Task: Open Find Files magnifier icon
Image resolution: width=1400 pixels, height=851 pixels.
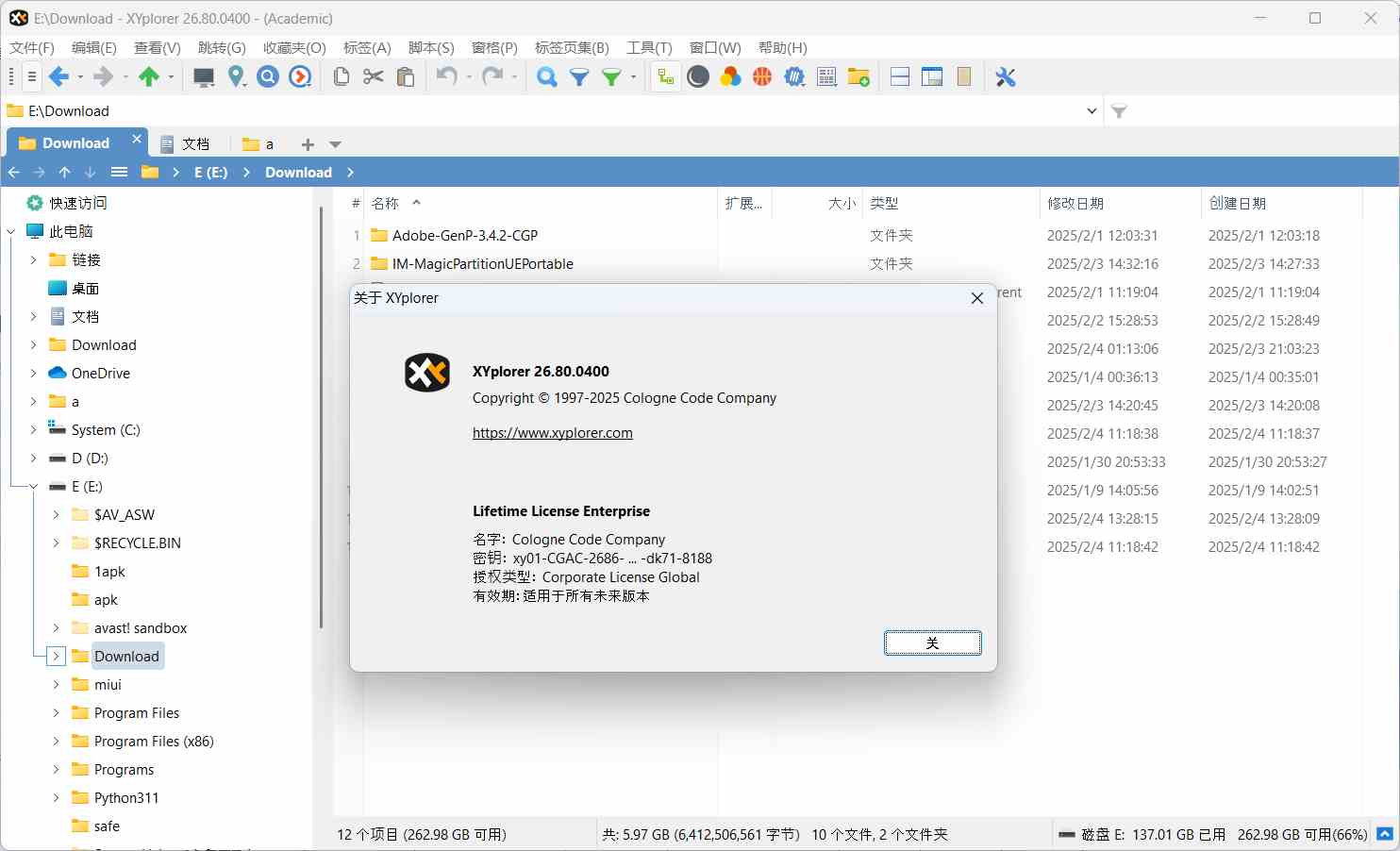Action: [x=546, y=77]
